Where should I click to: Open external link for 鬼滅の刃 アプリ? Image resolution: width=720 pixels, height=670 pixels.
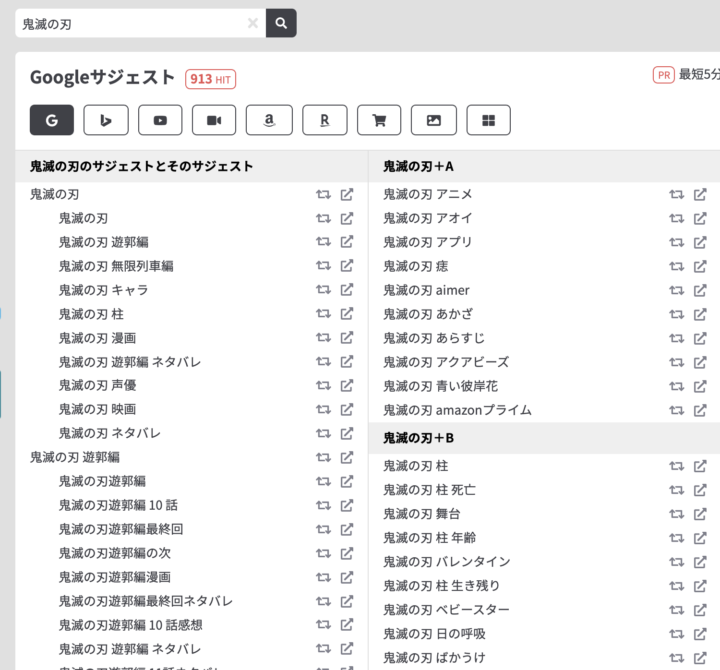pyautogui.click(x=700, y=242)
